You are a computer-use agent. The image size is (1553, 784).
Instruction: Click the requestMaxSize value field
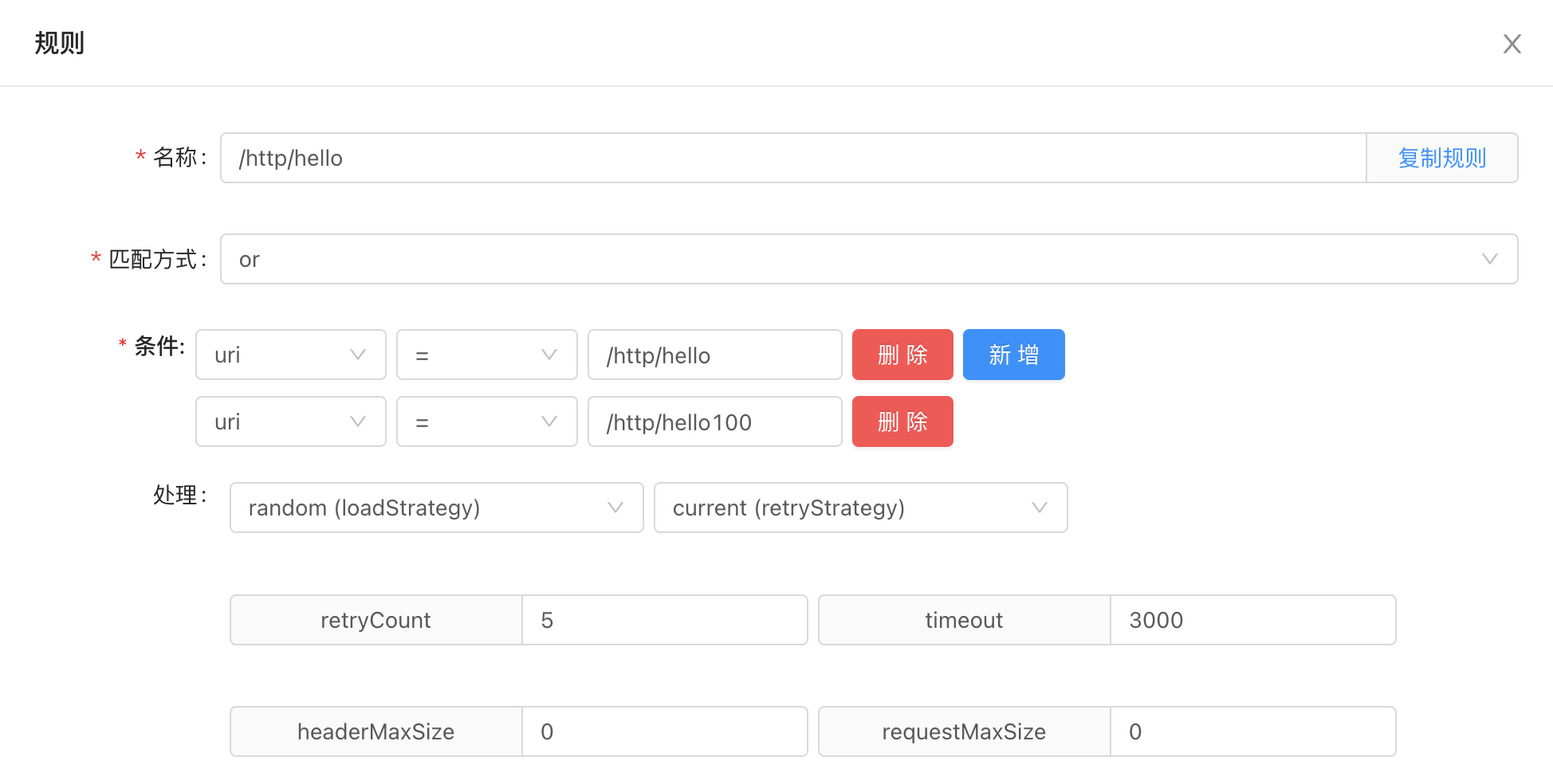[1253, 731]
